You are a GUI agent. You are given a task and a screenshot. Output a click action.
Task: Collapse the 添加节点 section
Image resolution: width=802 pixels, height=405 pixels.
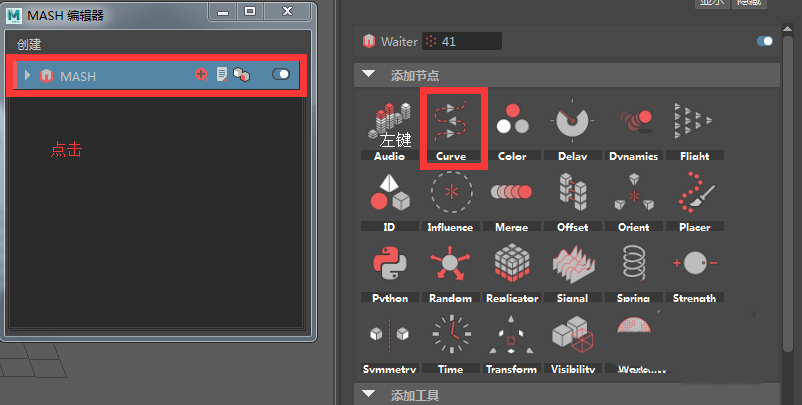tap(368, 75)
